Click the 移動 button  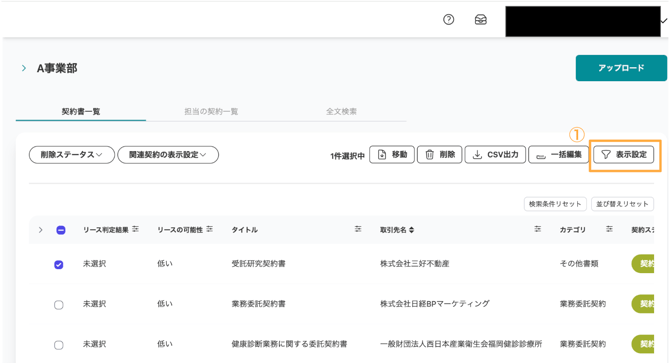coord(392,155)
